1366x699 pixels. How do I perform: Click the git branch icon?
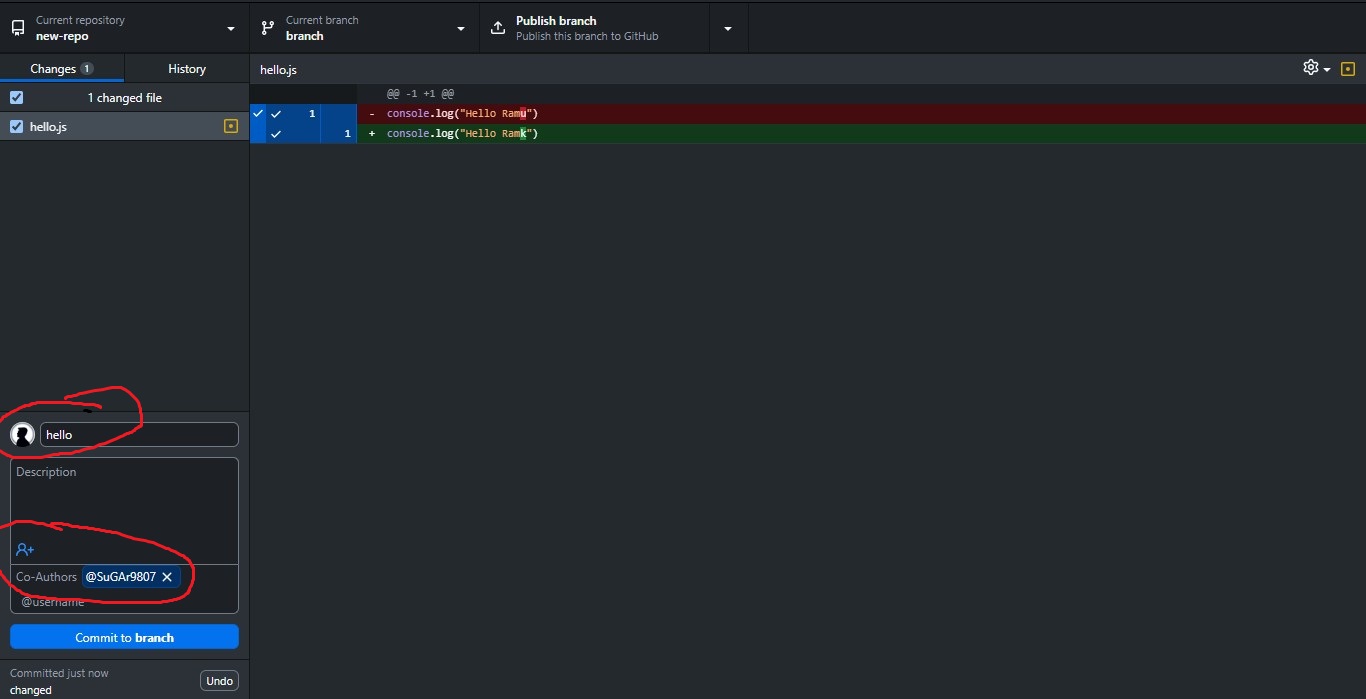(268, 28)
